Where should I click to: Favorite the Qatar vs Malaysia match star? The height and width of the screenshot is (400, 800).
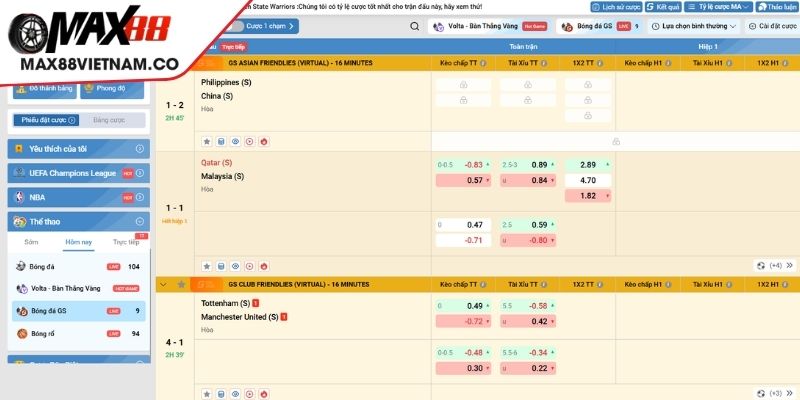point(206,267)
